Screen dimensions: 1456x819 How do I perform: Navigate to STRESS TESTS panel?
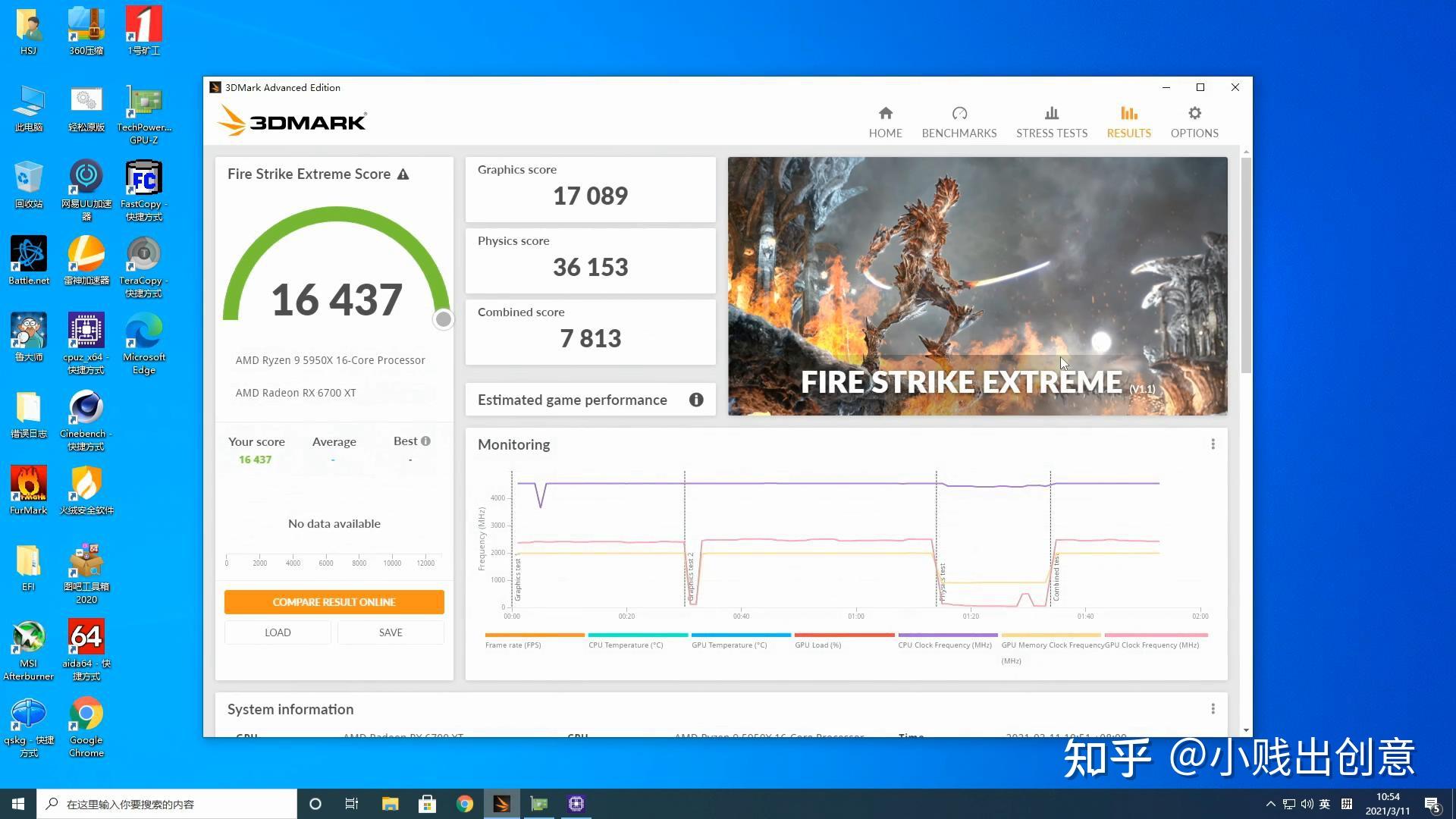[1051, 120]
